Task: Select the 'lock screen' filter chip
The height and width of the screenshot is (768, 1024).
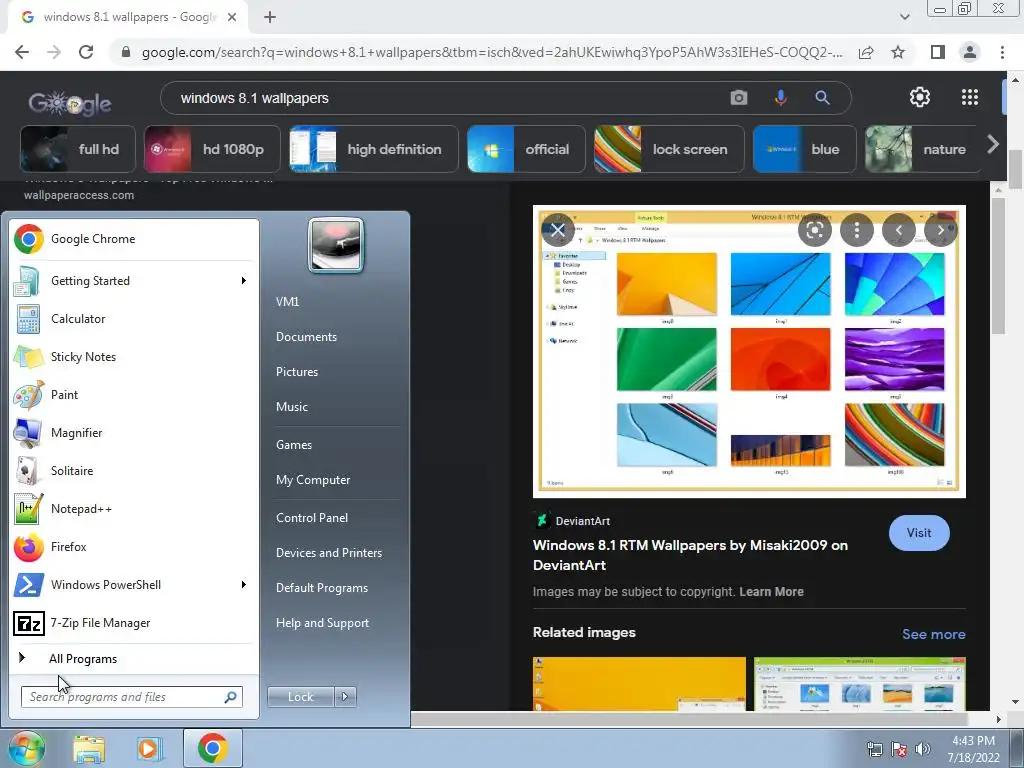Action: coord(669,149)
